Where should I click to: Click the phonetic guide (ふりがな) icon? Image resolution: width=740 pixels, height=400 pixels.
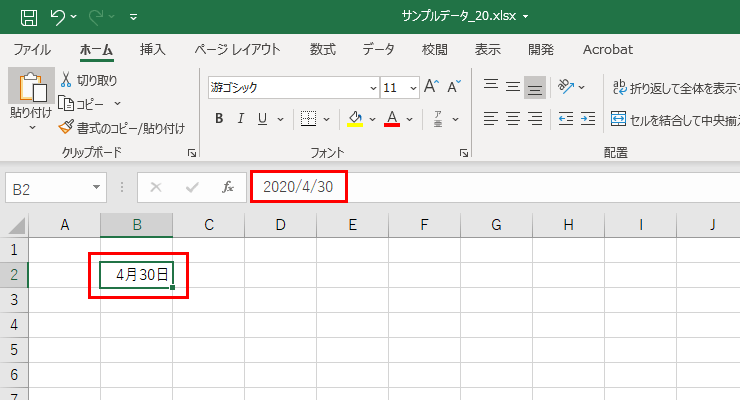pos(438,119)
